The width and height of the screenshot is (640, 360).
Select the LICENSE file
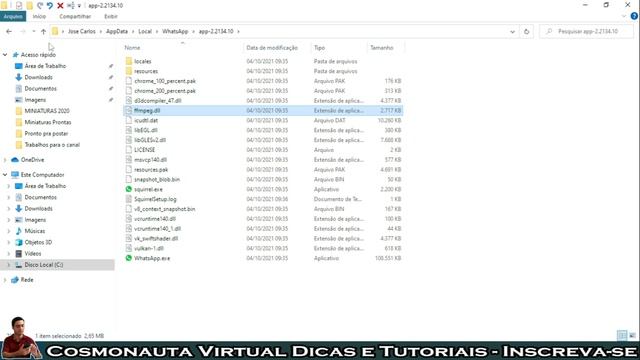pos(144,150)
